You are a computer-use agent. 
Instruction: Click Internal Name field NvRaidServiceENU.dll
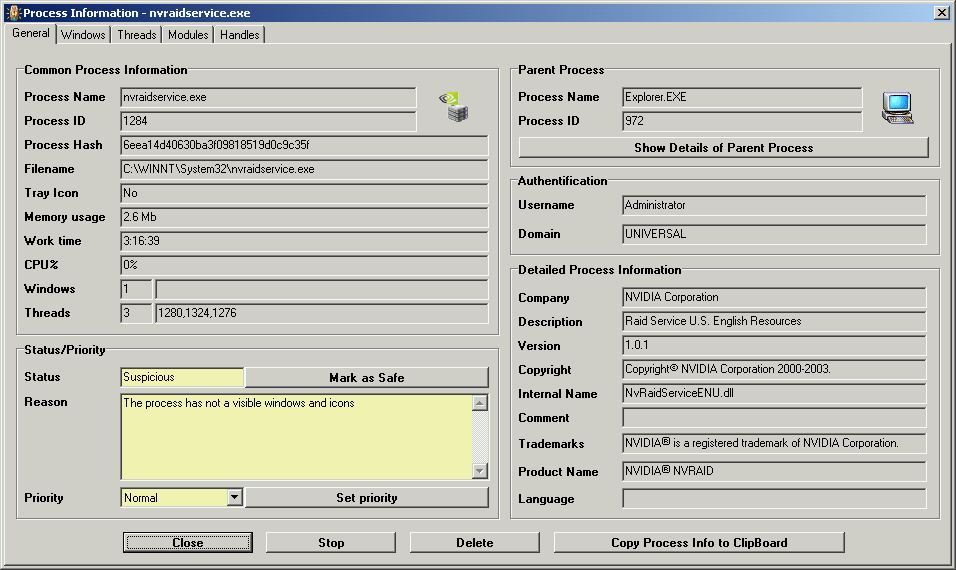tap(774, 393)
